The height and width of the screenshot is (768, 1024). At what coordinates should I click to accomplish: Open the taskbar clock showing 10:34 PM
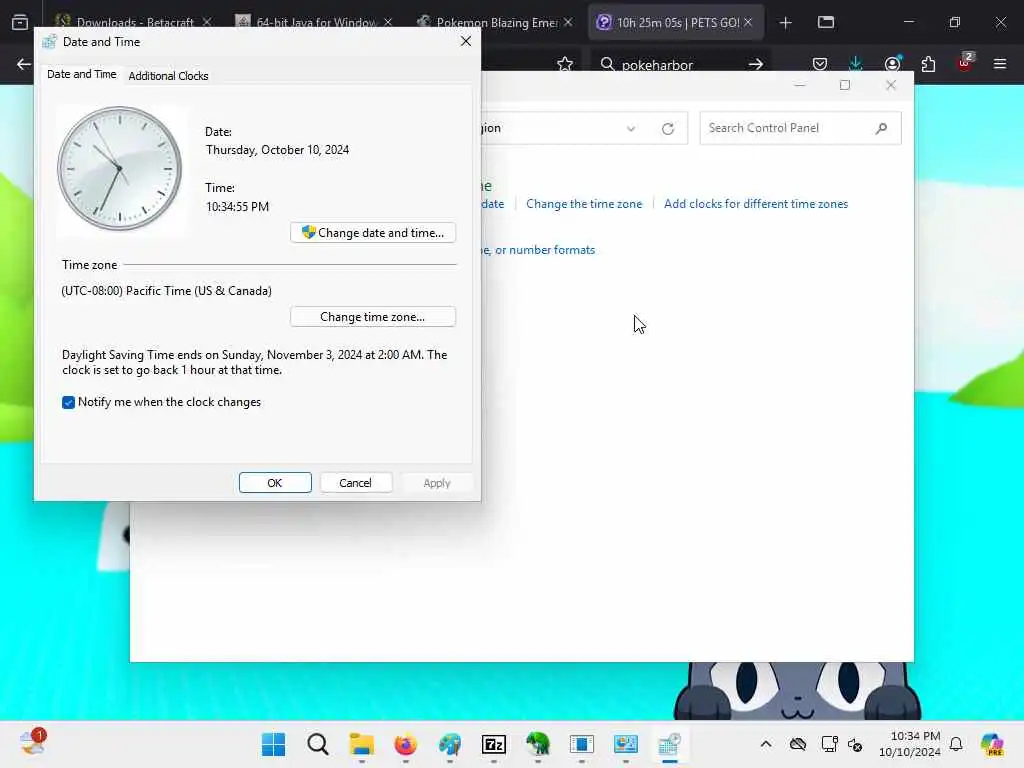click(909, 744)
